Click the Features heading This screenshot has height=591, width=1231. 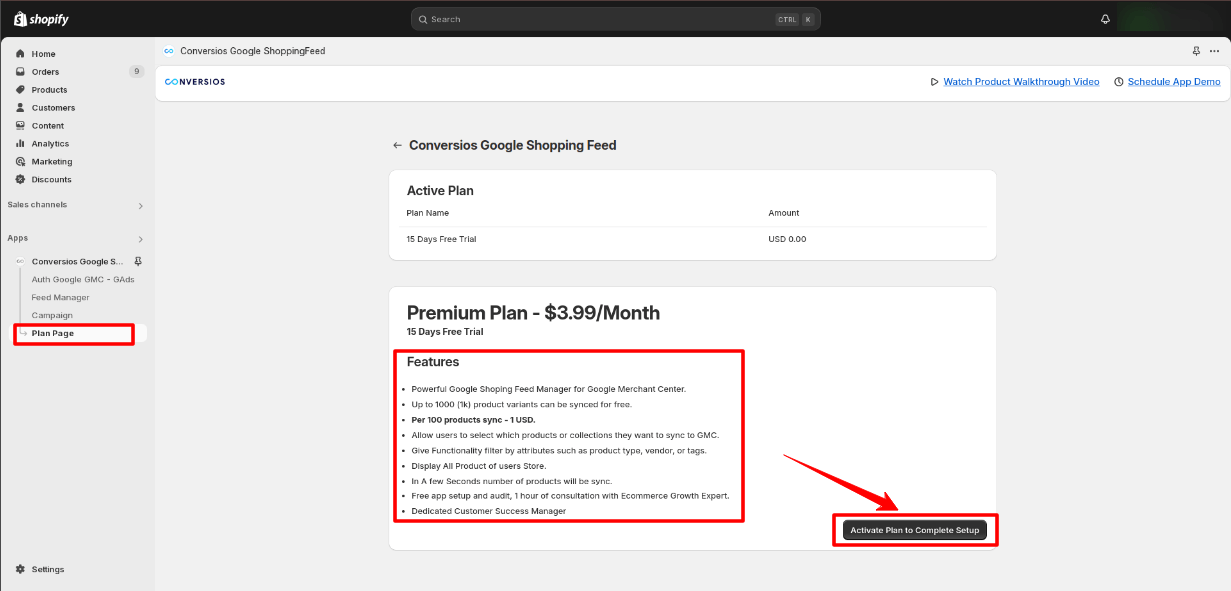433,362
